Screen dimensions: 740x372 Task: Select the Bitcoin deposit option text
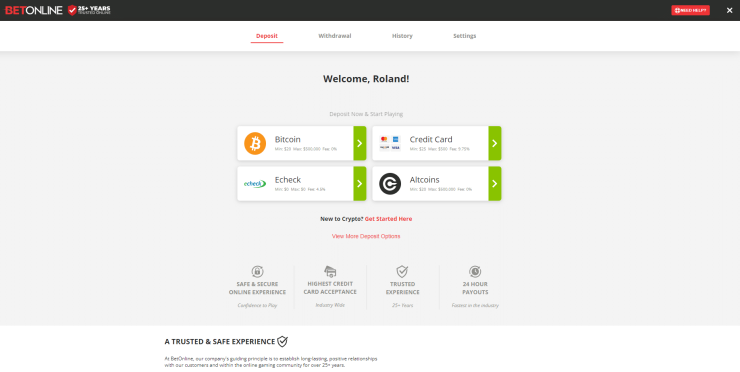[x=287, y=139]
